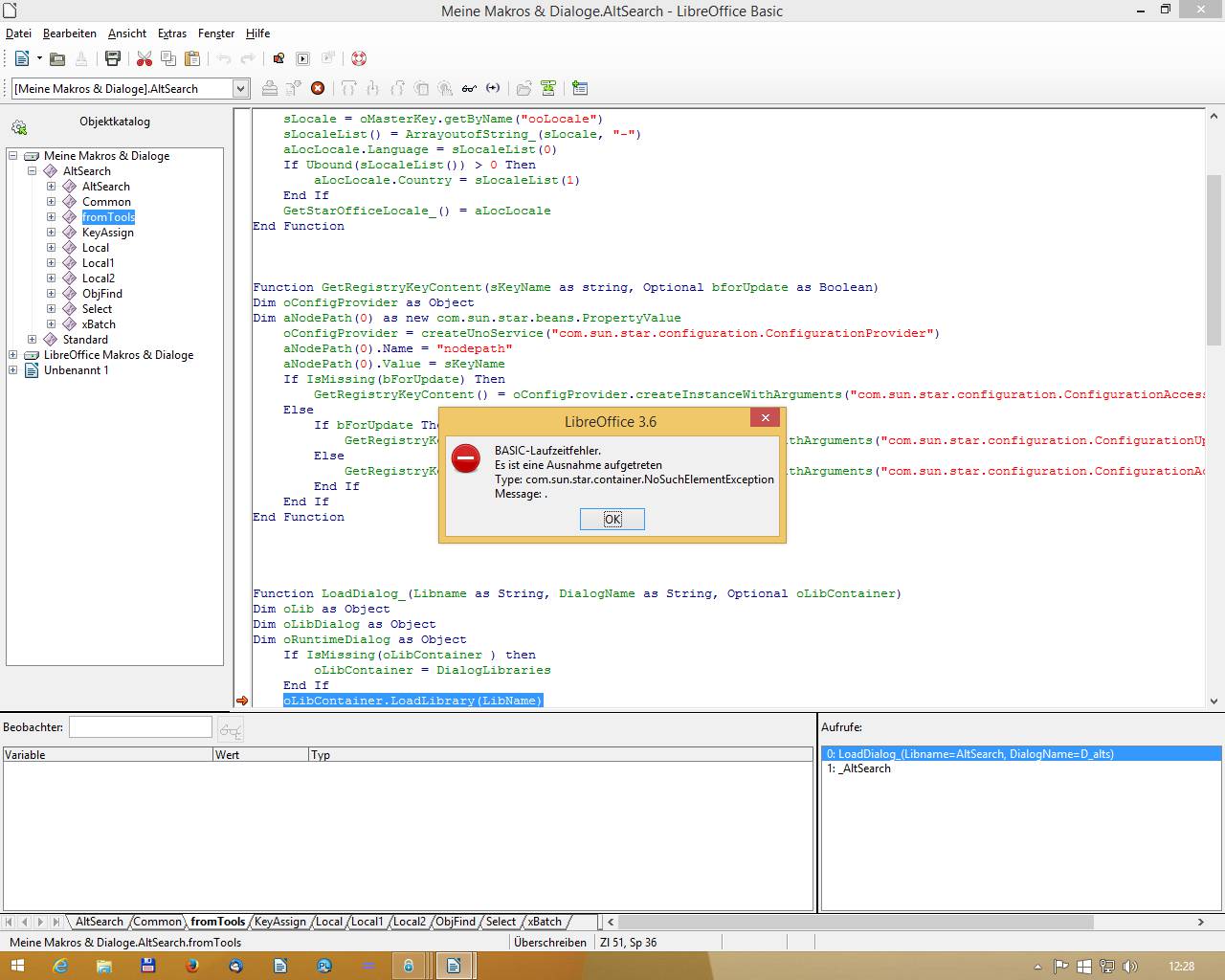The image size is (1225, 980).
Task: Click the Wert column header
Action: click(x=260, y=755)
